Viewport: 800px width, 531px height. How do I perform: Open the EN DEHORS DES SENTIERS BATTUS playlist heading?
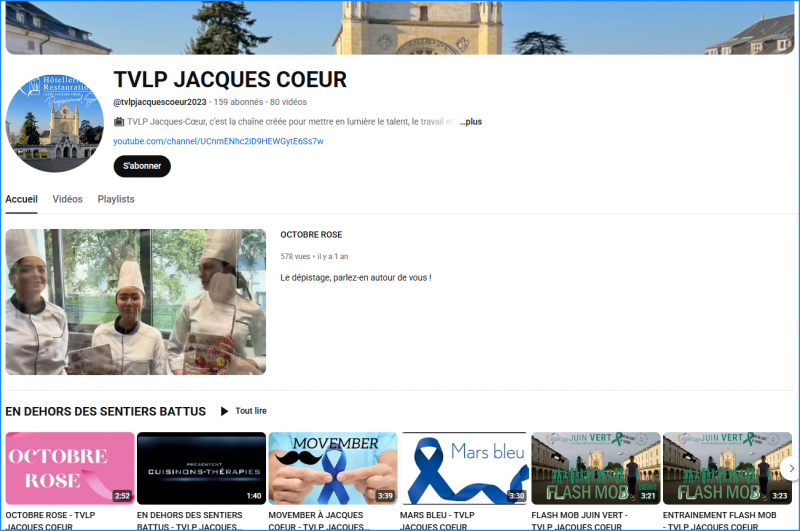coord(105,411)
